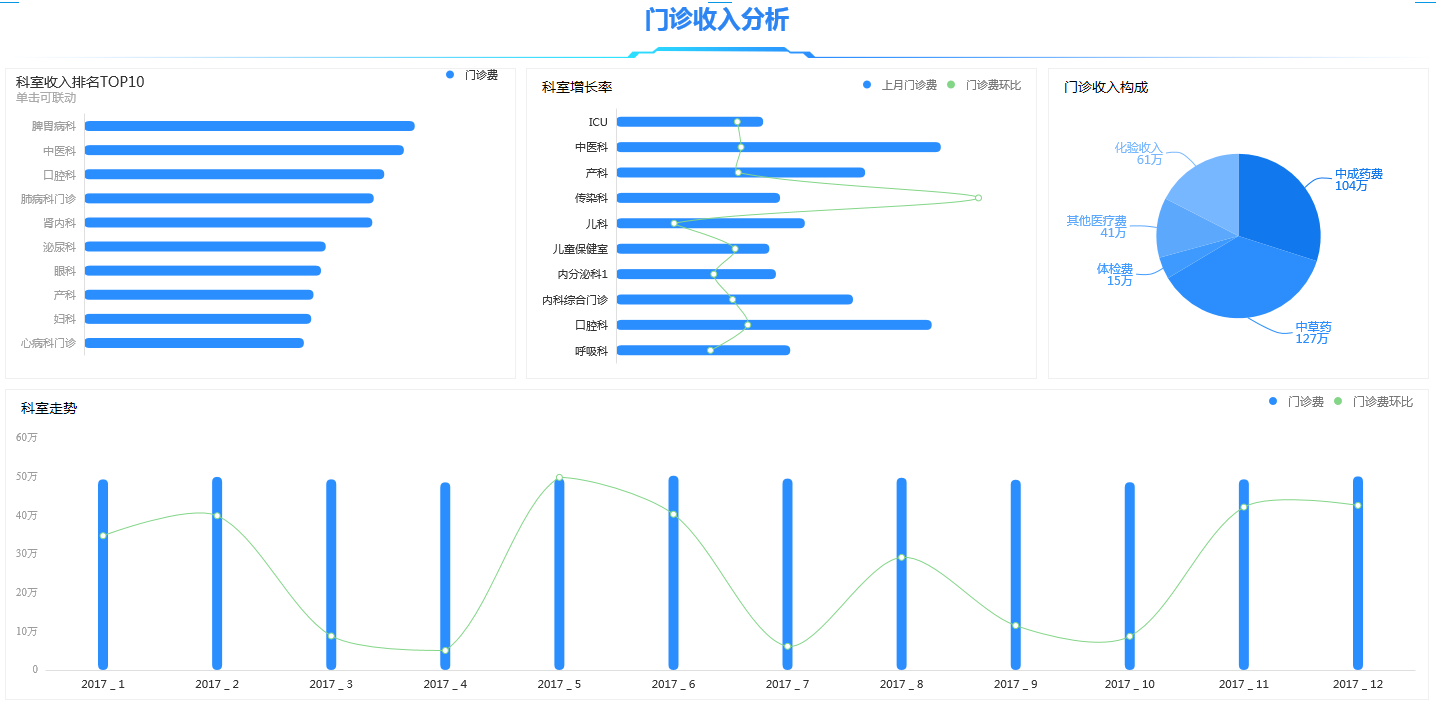Click the 心病科门诊 bar
The height and width of the screenshot is (701, 1436).
point(194,343)
